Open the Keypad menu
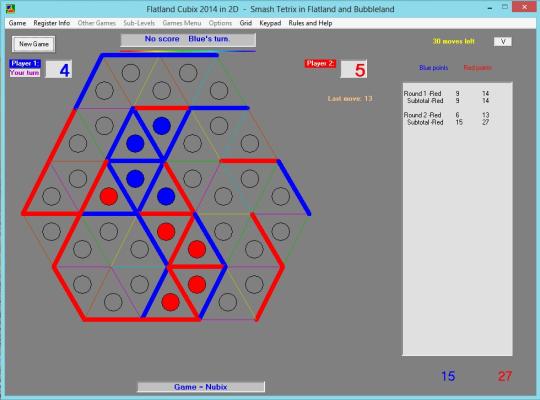The width and height of the screenshot is (540, 400). point(270,23)
